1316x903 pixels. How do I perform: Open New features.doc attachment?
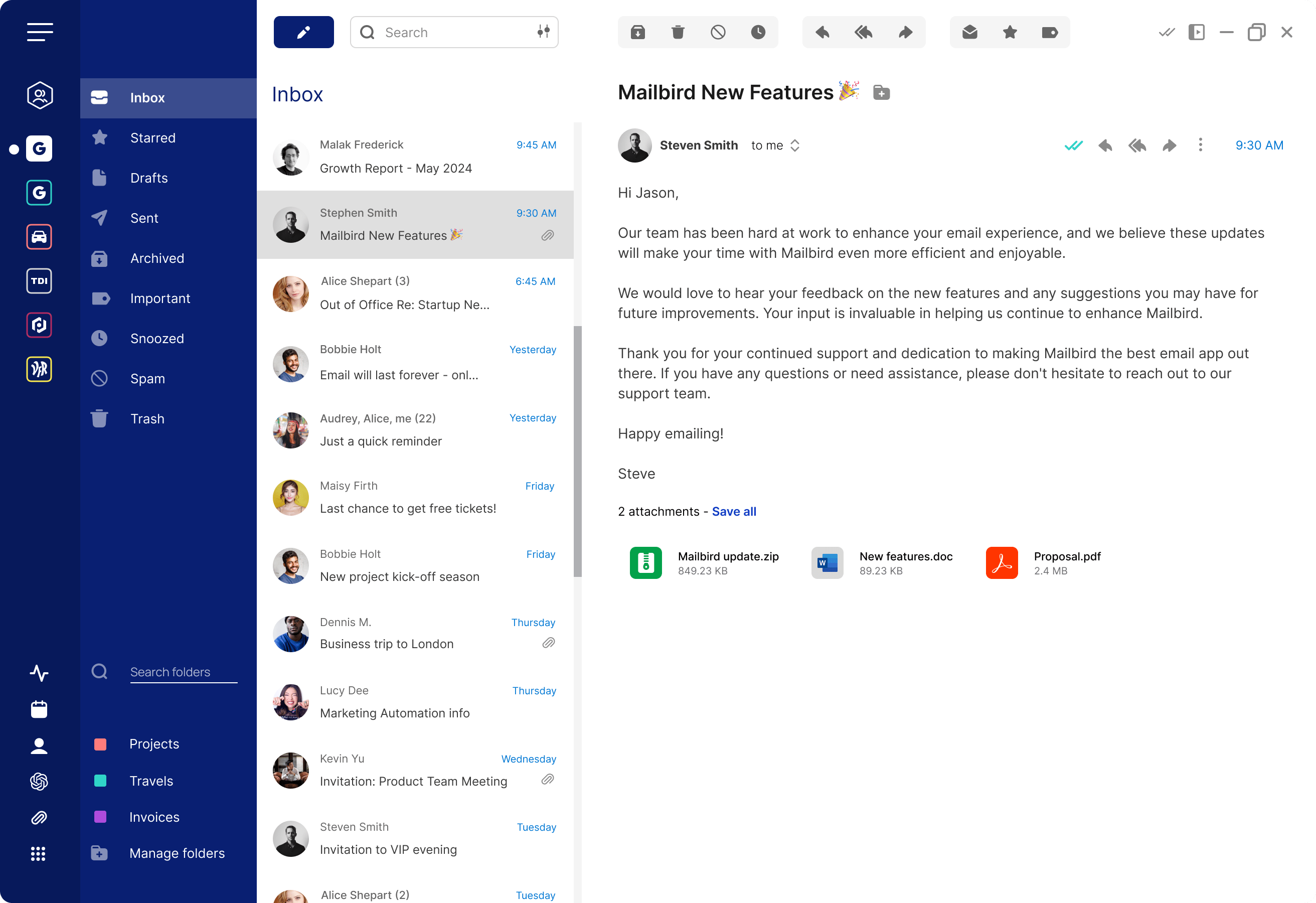tap(882, 563)
